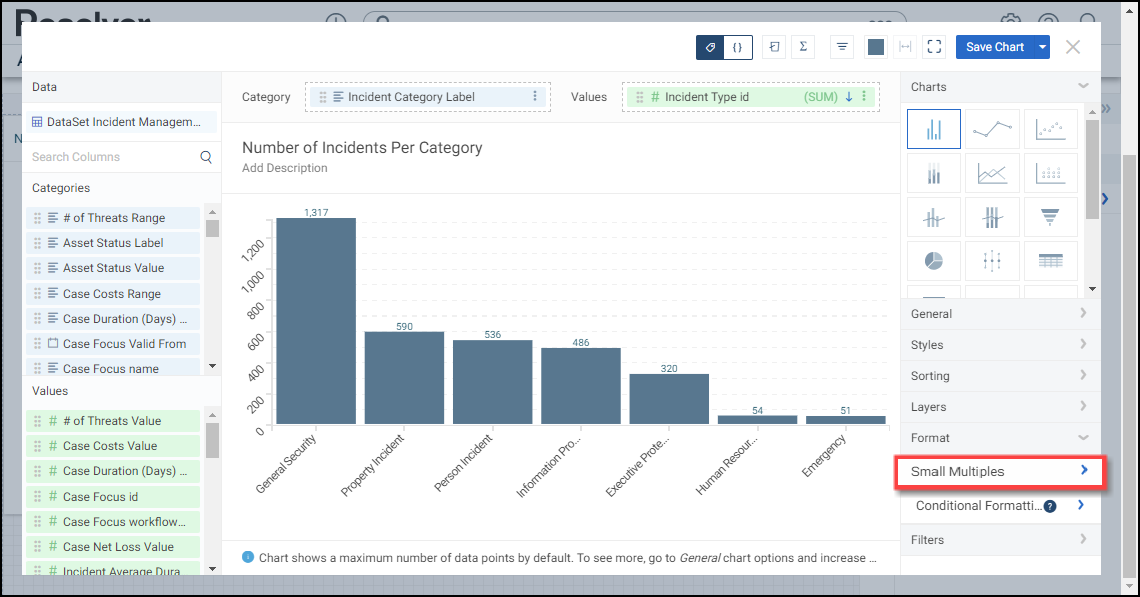
Task: Click the fullscreen expand icon
Action: coord(934,47)
